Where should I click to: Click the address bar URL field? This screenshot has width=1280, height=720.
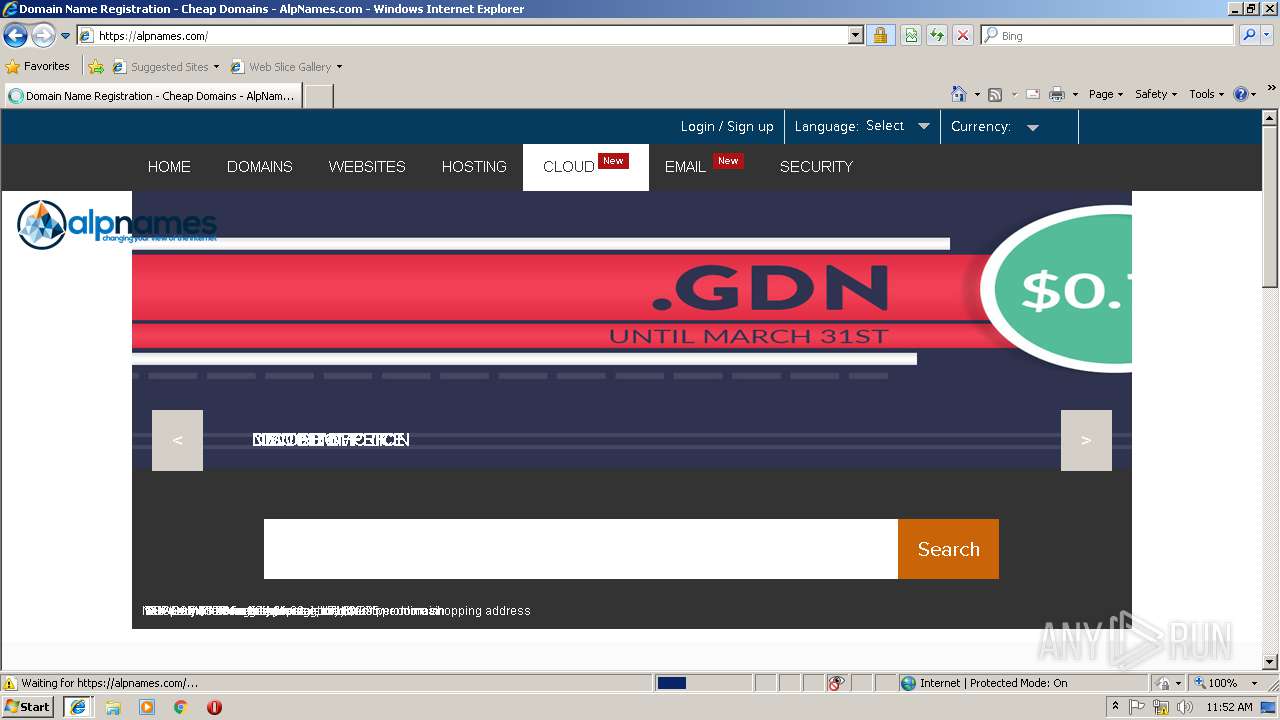462,36
